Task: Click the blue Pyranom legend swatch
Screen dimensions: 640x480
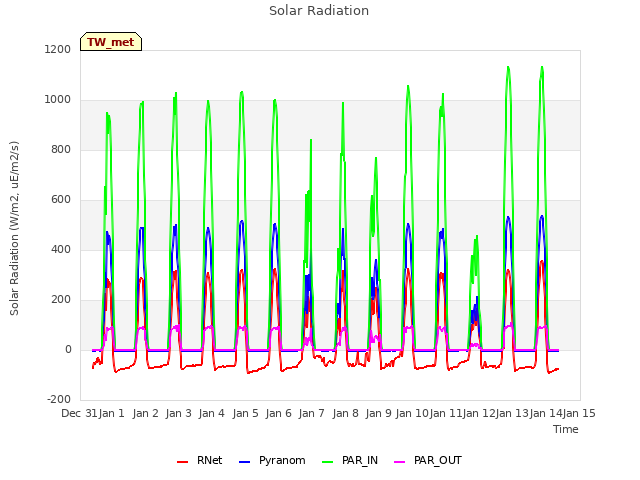Action: pos(244,462)
